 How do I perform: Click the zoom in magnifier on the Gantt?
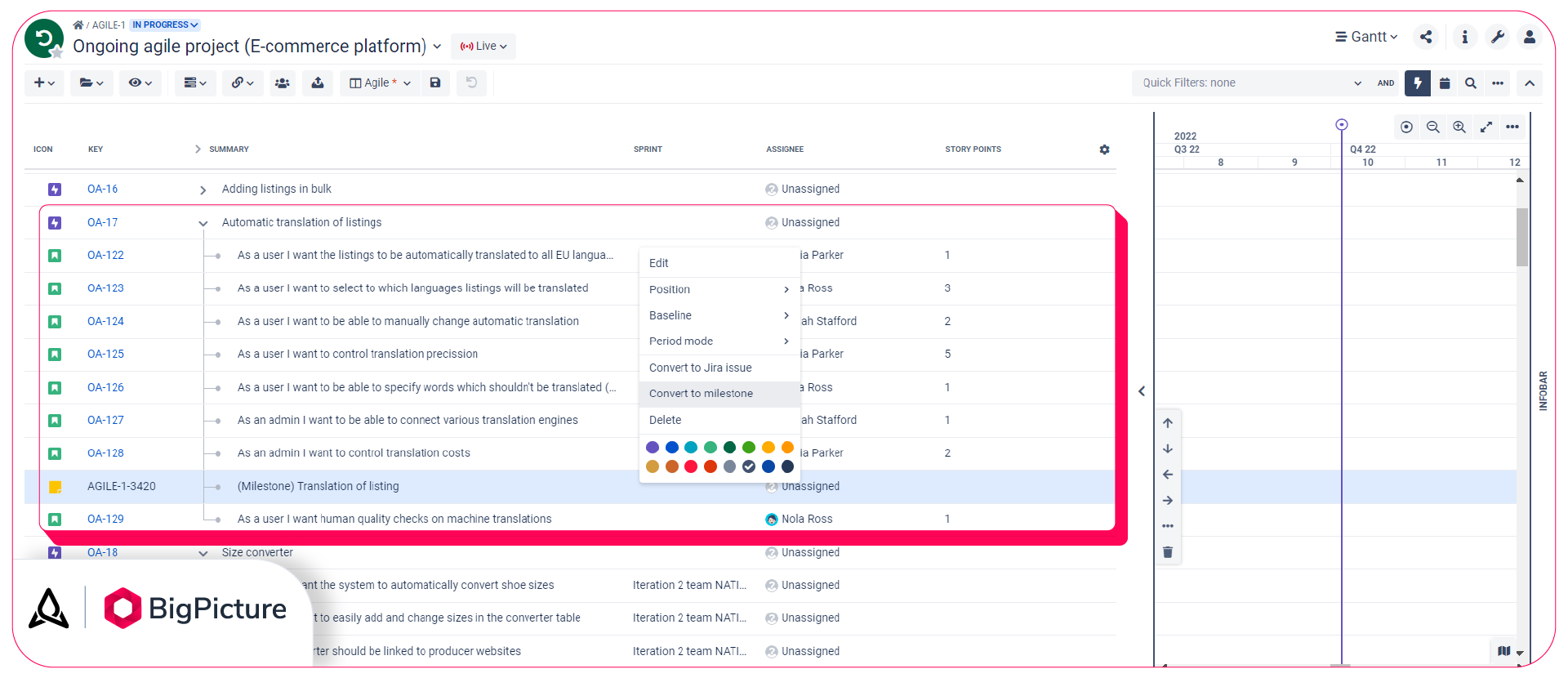(1459, 127)
